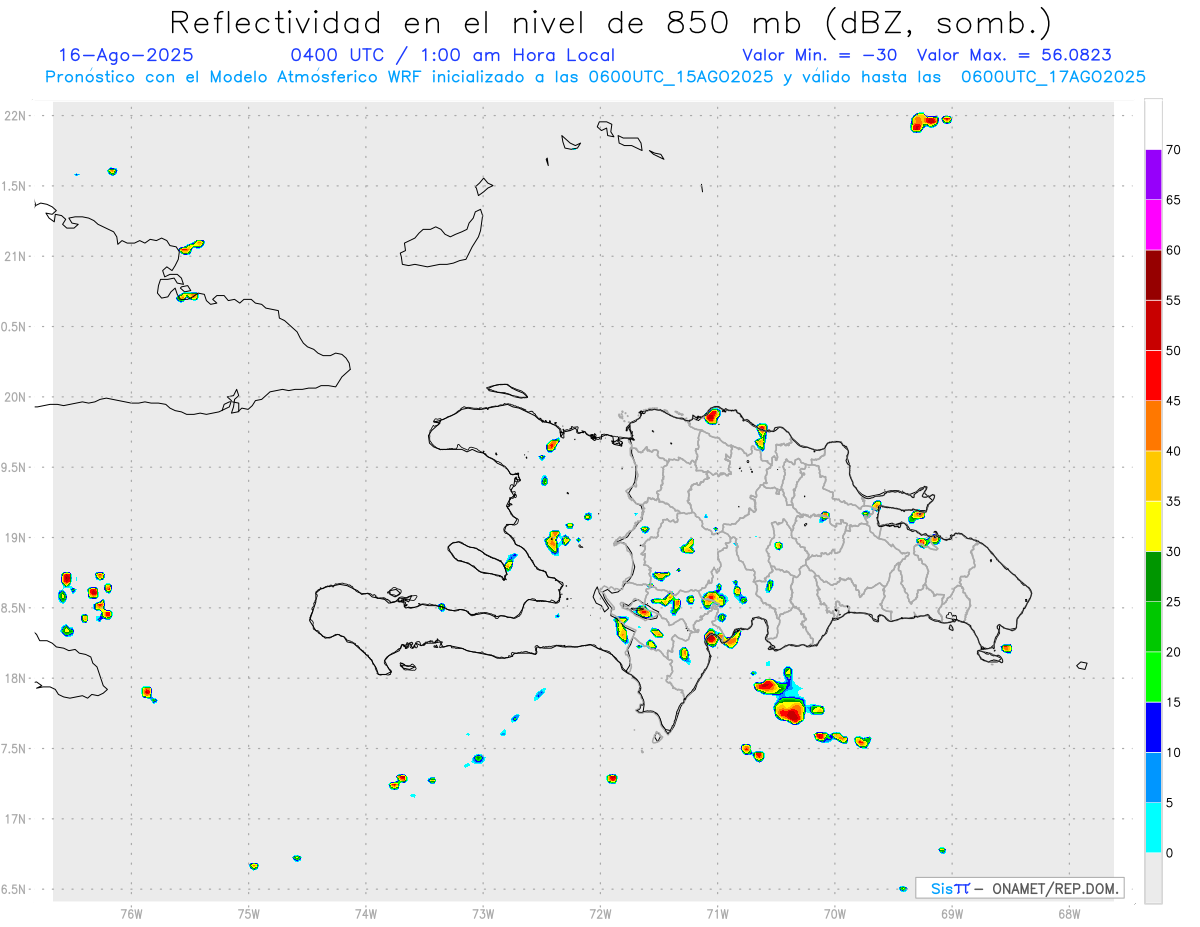Click the '55' colorbar tick label
The width and height of the screenshot is (1200, 927).
pos(1173,301)
